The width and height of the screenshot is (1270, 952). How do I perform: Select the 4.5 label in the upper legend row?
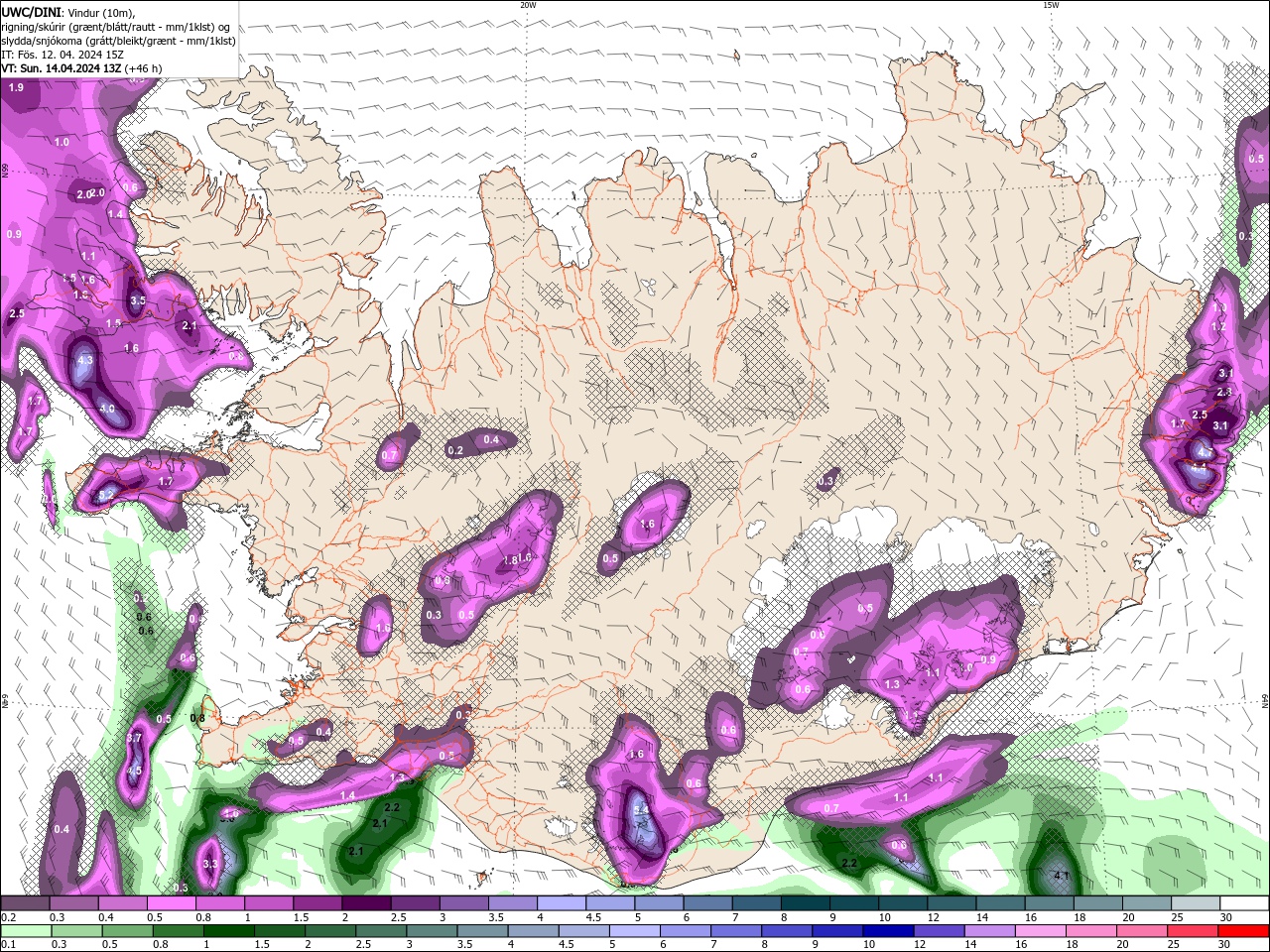coord(593,918)
